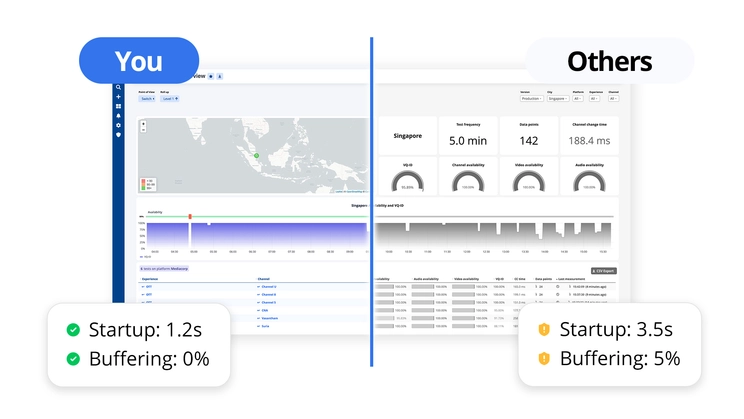This screenshot has width=744, height=419.
Task: Click the star favorite icon beside the title
Action: pyautogui.click(x=211, y=76)
